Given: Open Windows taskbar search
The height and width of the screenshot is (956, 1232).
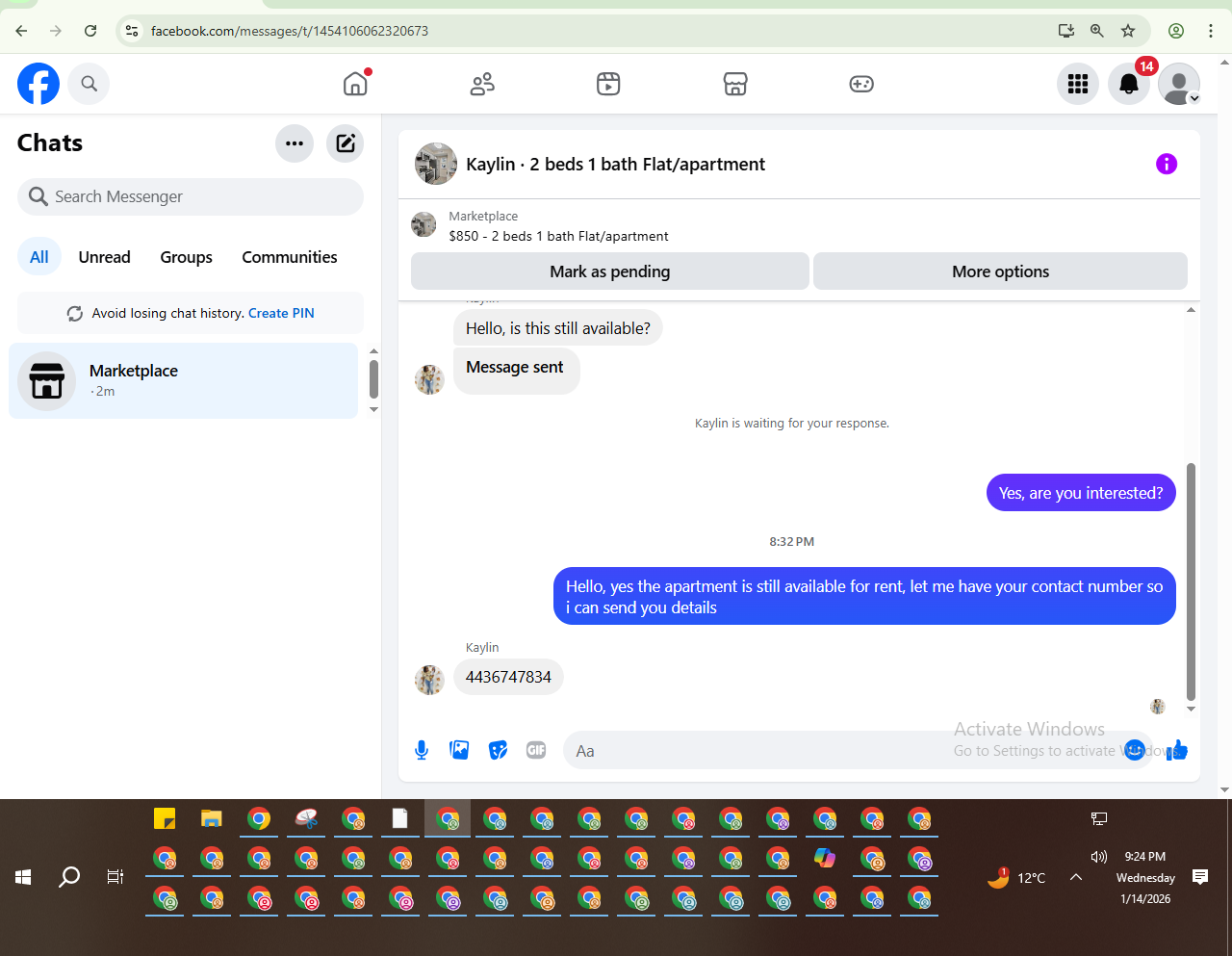Looking at the screenshot, I should coord(69,877).
